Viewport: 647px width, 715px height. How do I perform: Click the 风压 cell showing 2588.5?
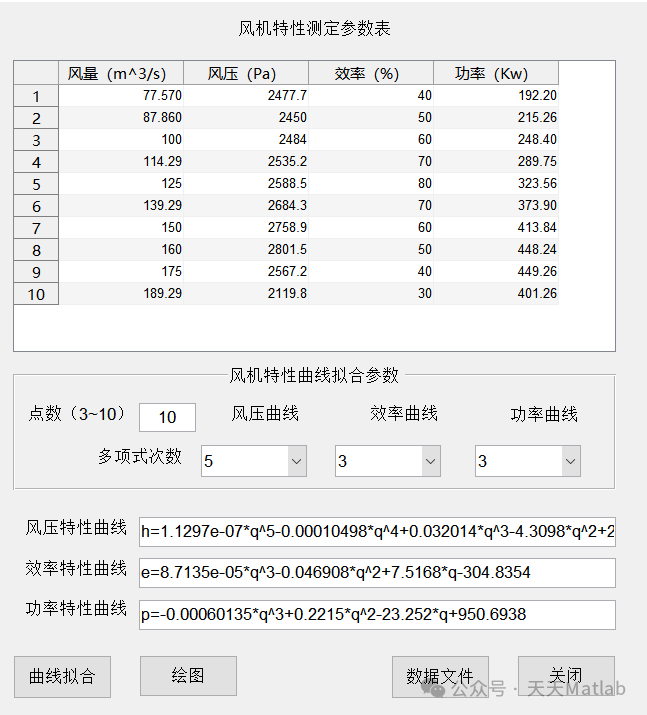pos(246,184)
